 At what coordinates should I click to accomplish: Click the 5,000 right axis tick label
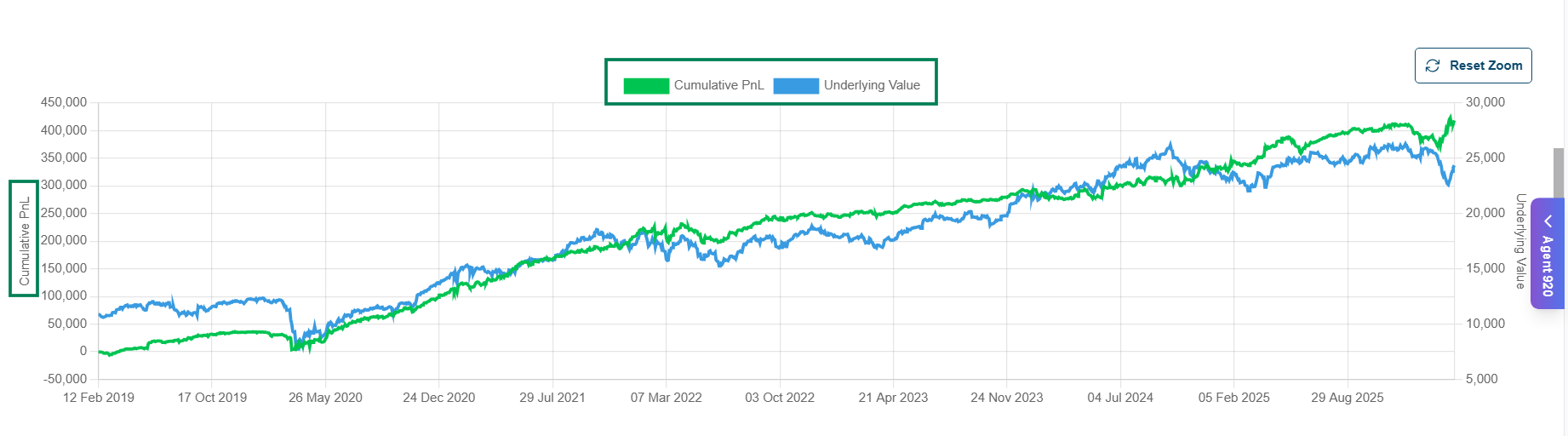pos(1482,379)
